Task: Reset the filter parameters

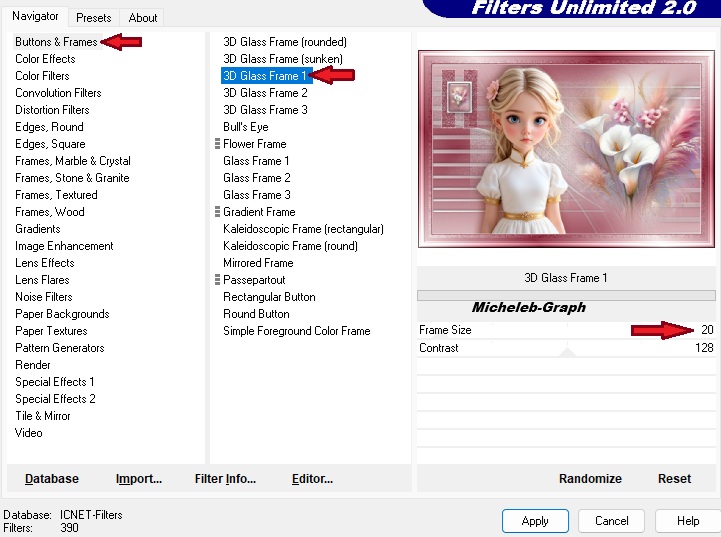Action: pyautogui.click(x=674, y=479)
